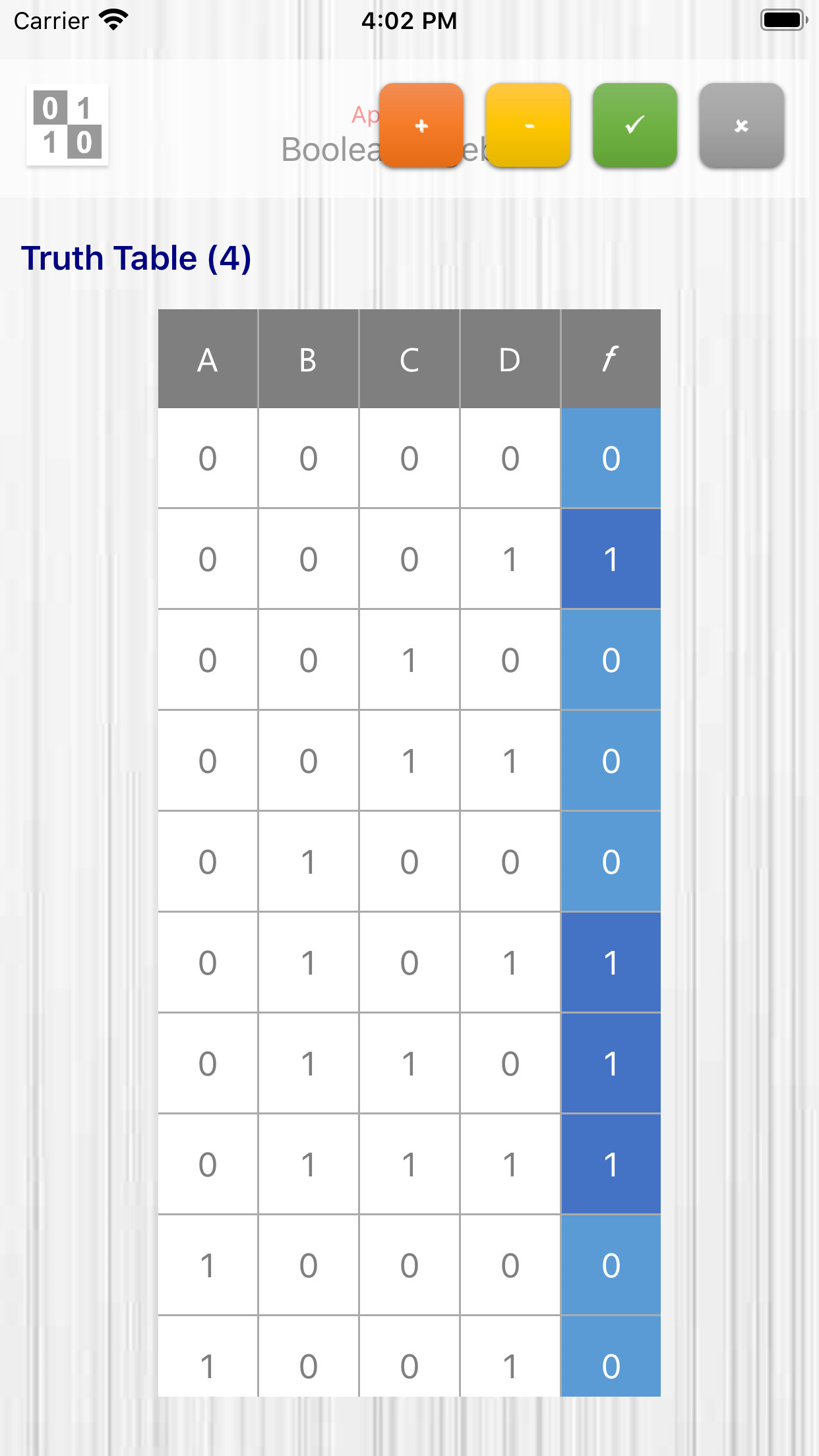
Task: Toggle the f output for row 0101
Action: click(610, 963)
